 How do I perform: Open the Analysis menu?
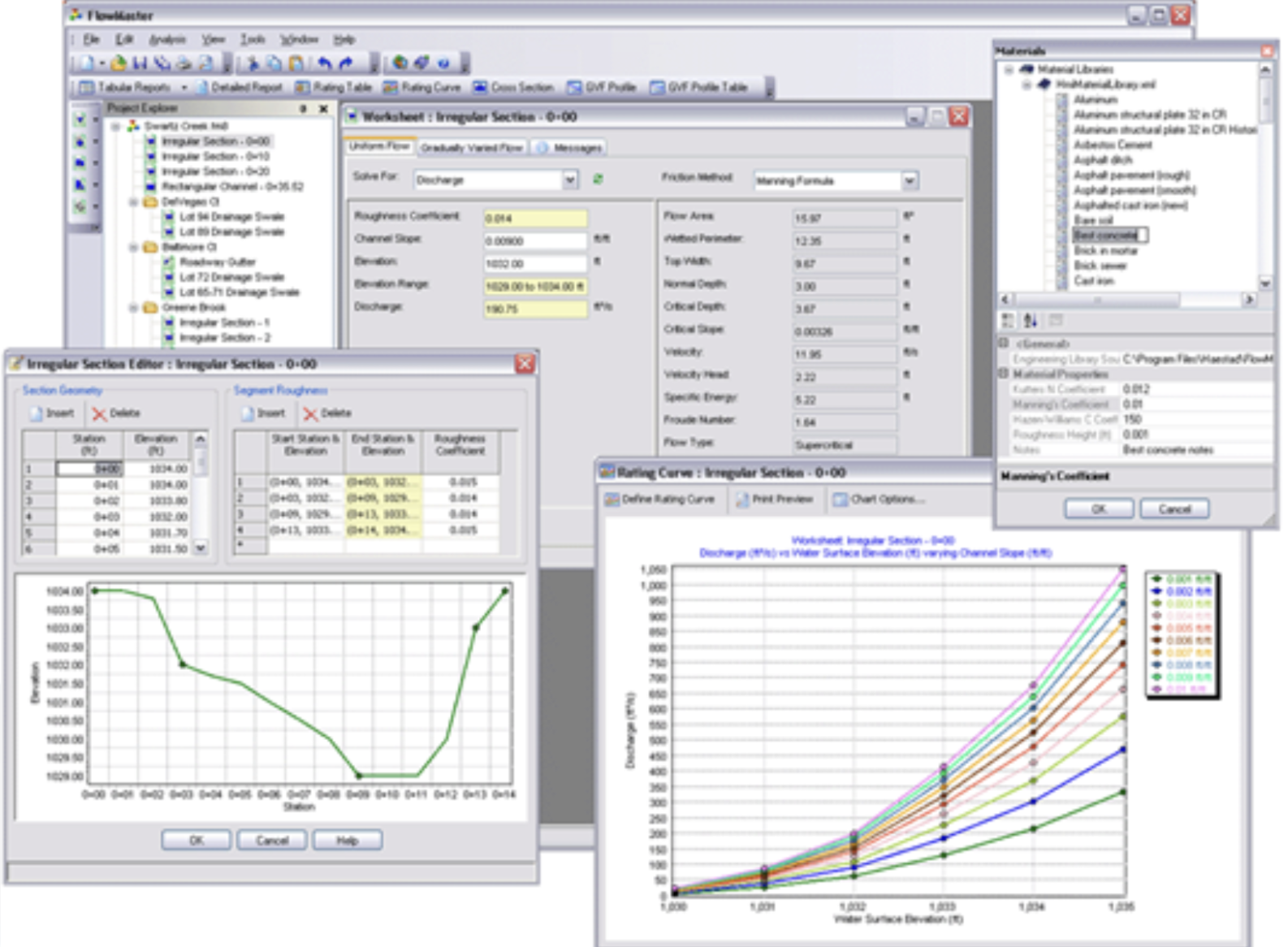click(x=167, y=39)
